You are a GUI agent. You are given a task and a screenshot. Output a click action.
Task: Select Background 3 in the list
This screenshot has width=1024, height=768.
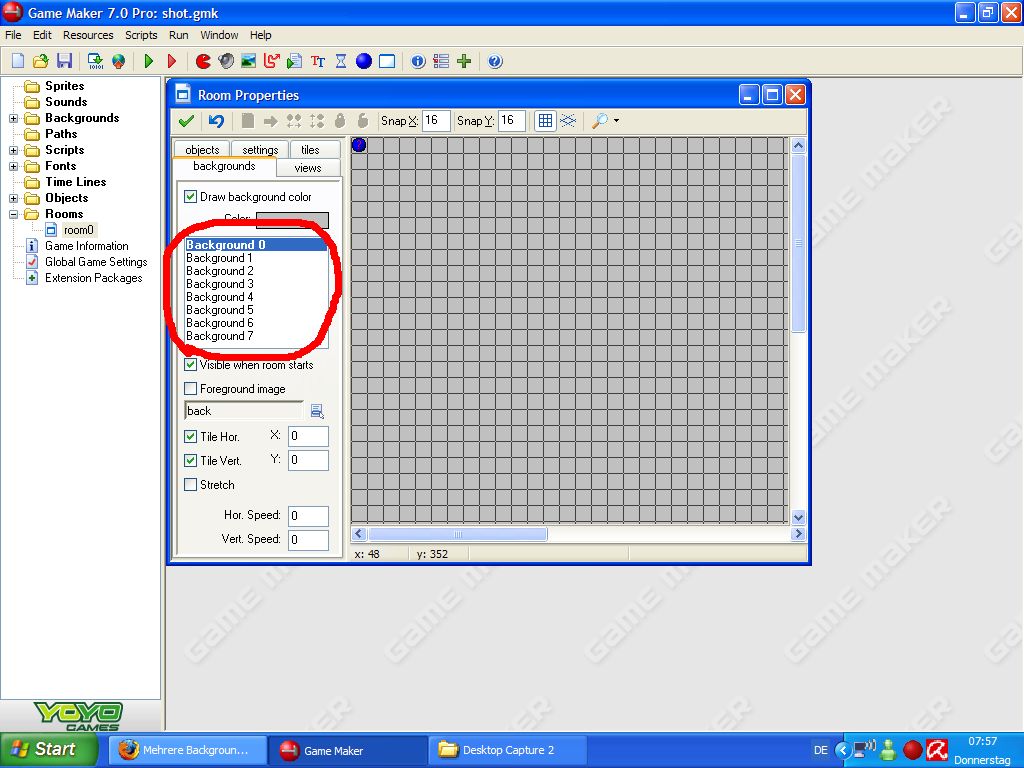(220, 284)
